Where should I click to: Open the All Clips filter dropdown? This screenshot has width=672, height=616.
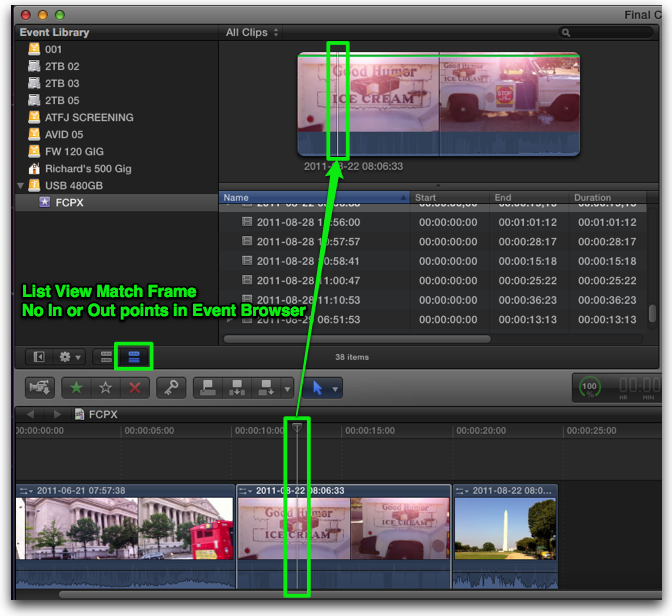pyautogui.click(x=252, y=32)
